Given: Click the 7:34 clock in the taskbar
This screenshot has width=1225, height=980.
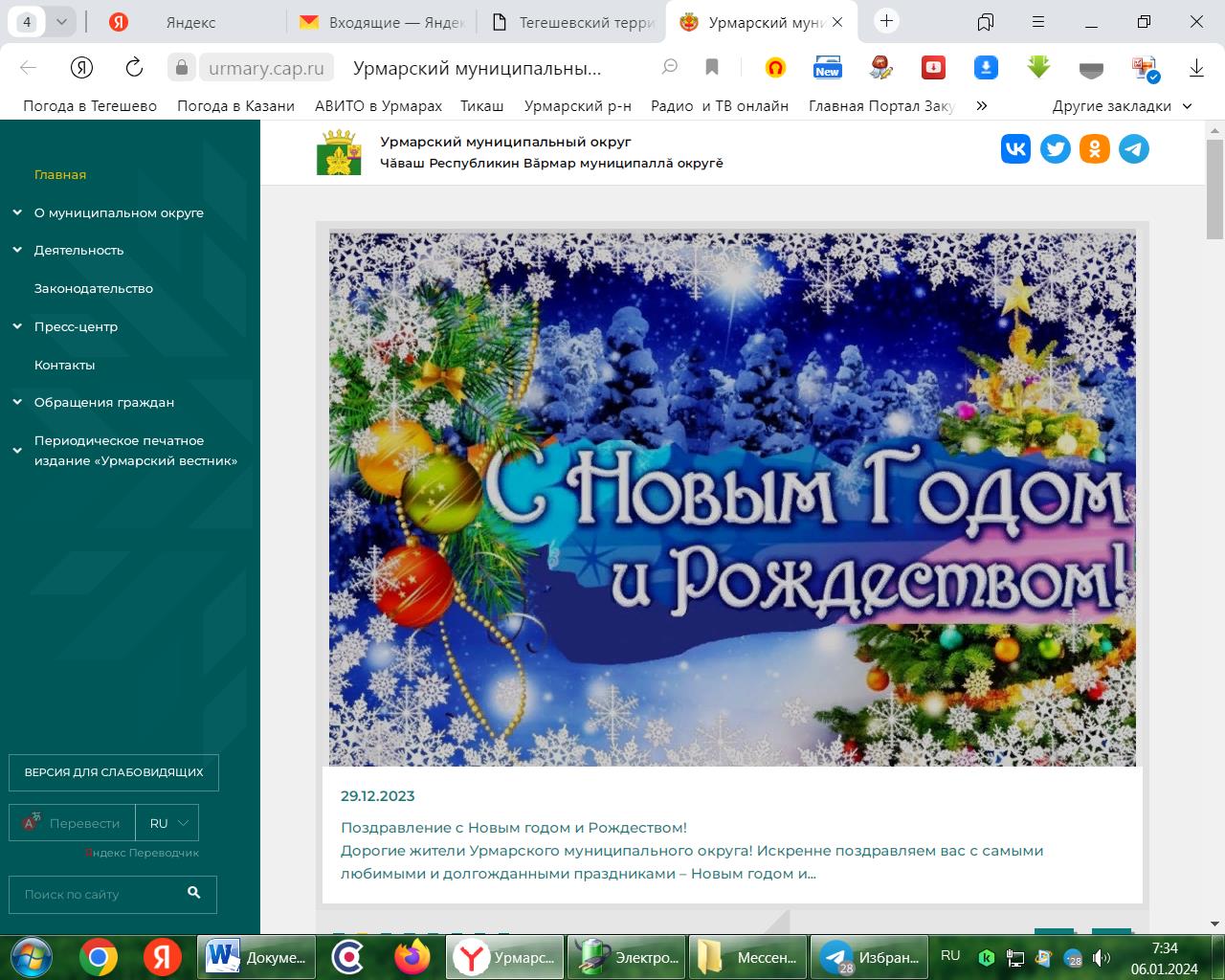Looking at the screenshot, I should pyautogui.click(x=1165, y=947).
